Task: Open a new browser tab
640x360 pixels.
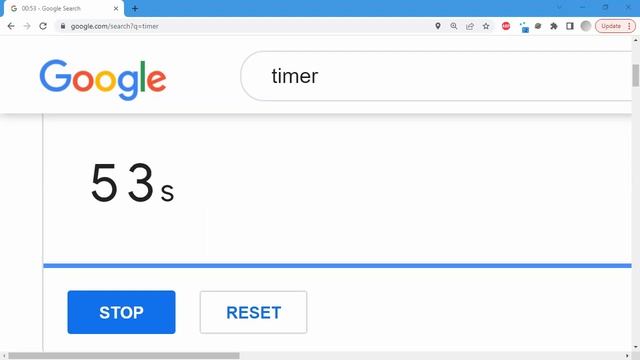Action: [135, 8]
